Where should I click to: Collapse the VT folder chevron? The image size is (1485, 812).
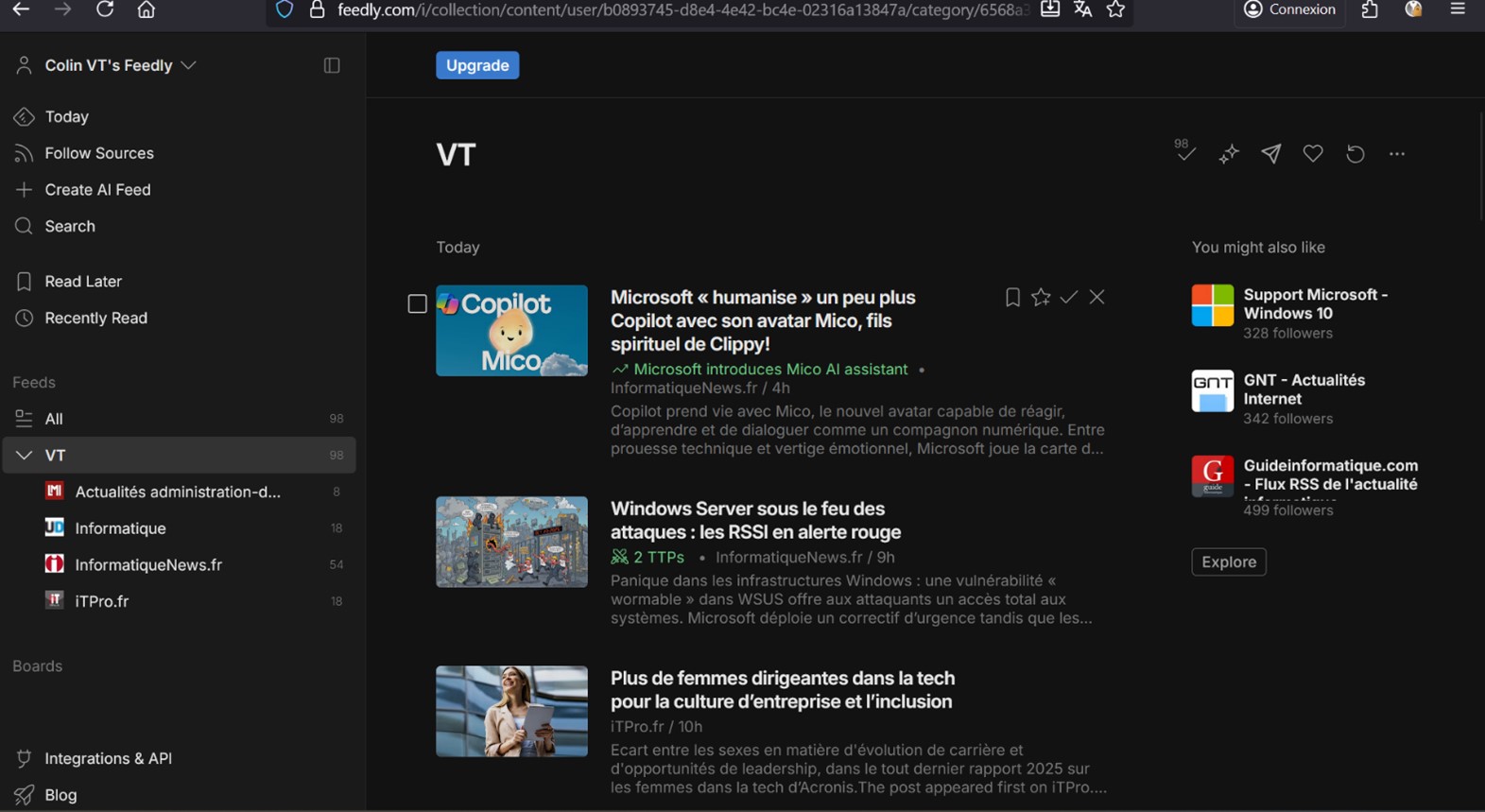coord(24,456)
